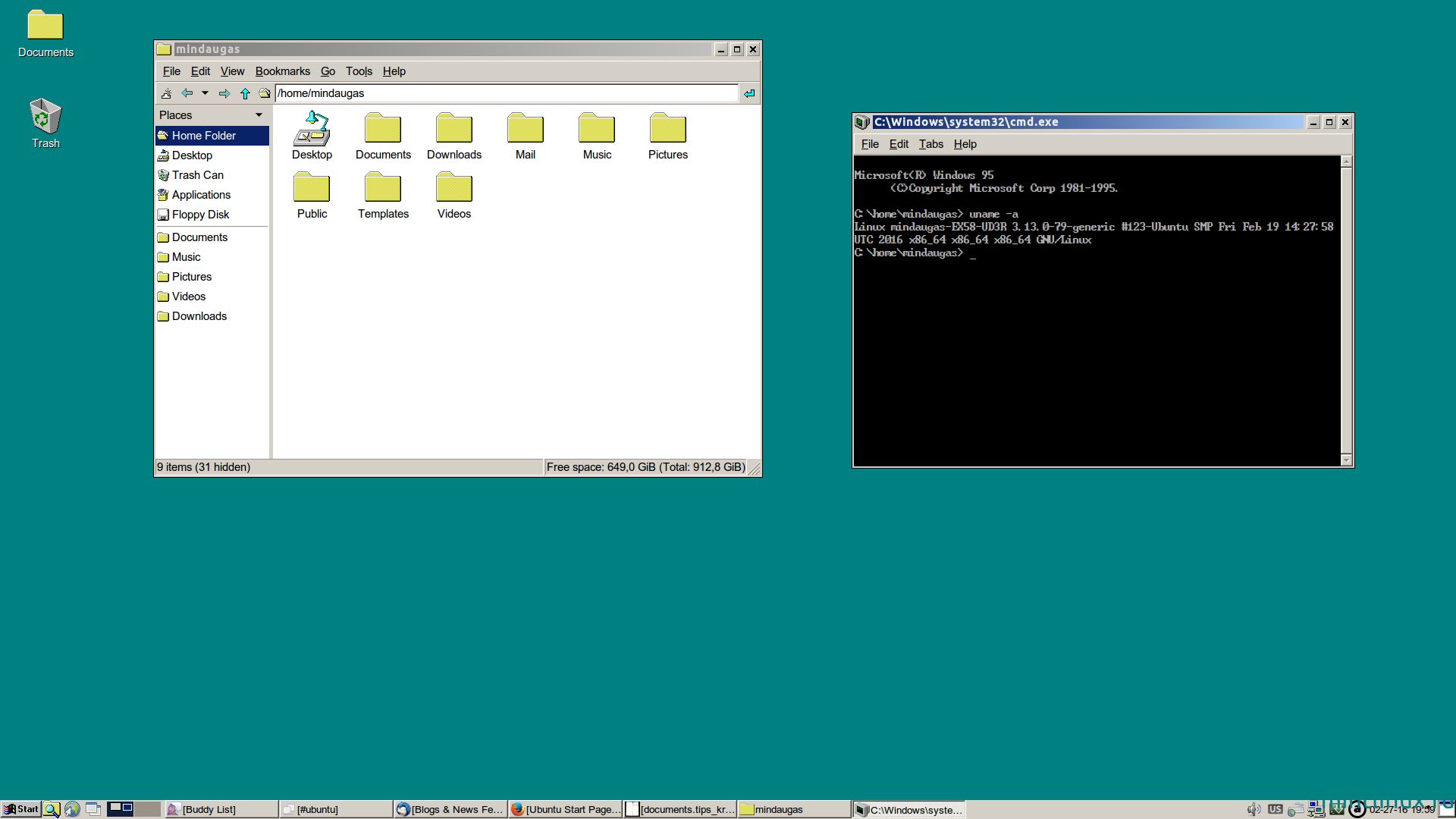The height and width of the screenshot is (819, 1456).
Task: Open Help menu in file manager
Action: (394, 71)
